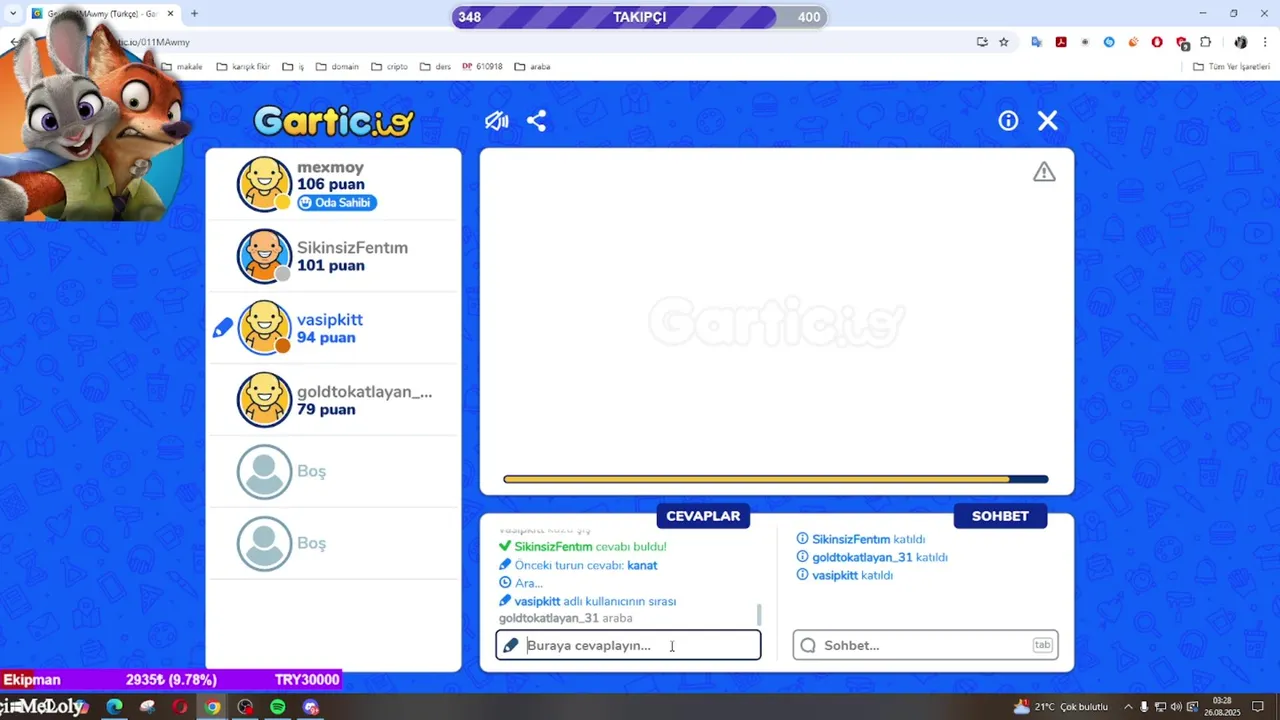Open the 'ders' bookmark folder
Viewport: 1280px width, 720px height.
tap(436, 67)
